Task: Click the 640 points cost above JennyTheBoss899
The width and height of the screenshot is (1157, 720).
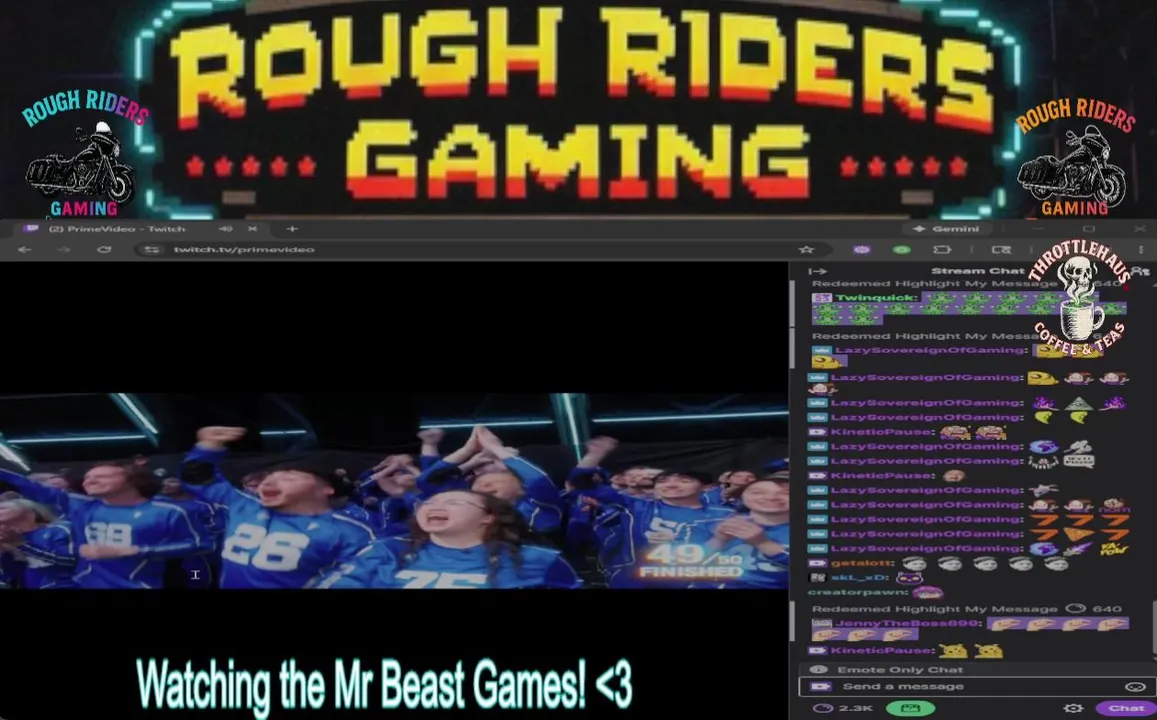Action: pos(1107,609)
